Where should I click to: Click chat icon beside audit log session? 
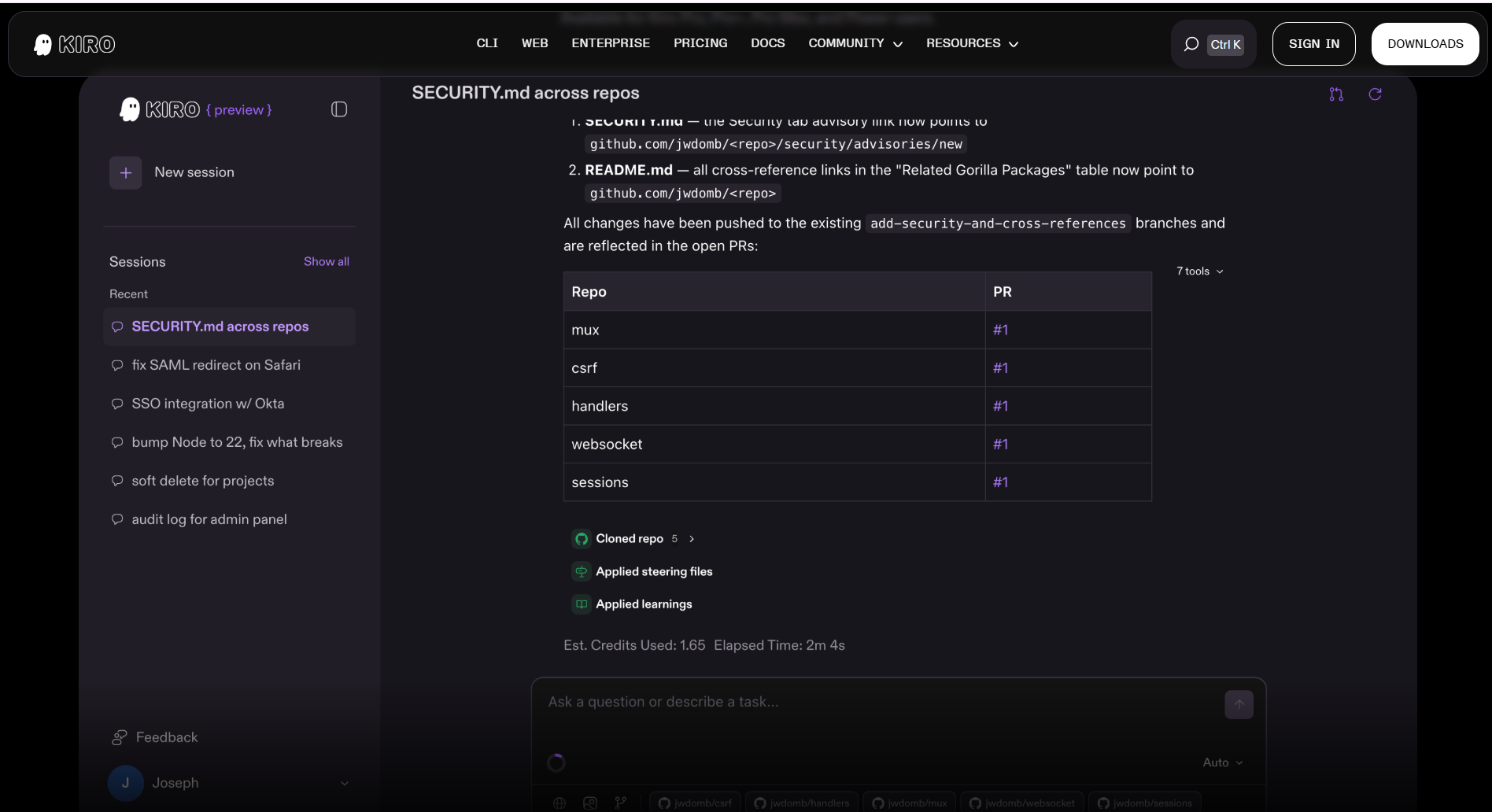[117, 519]
